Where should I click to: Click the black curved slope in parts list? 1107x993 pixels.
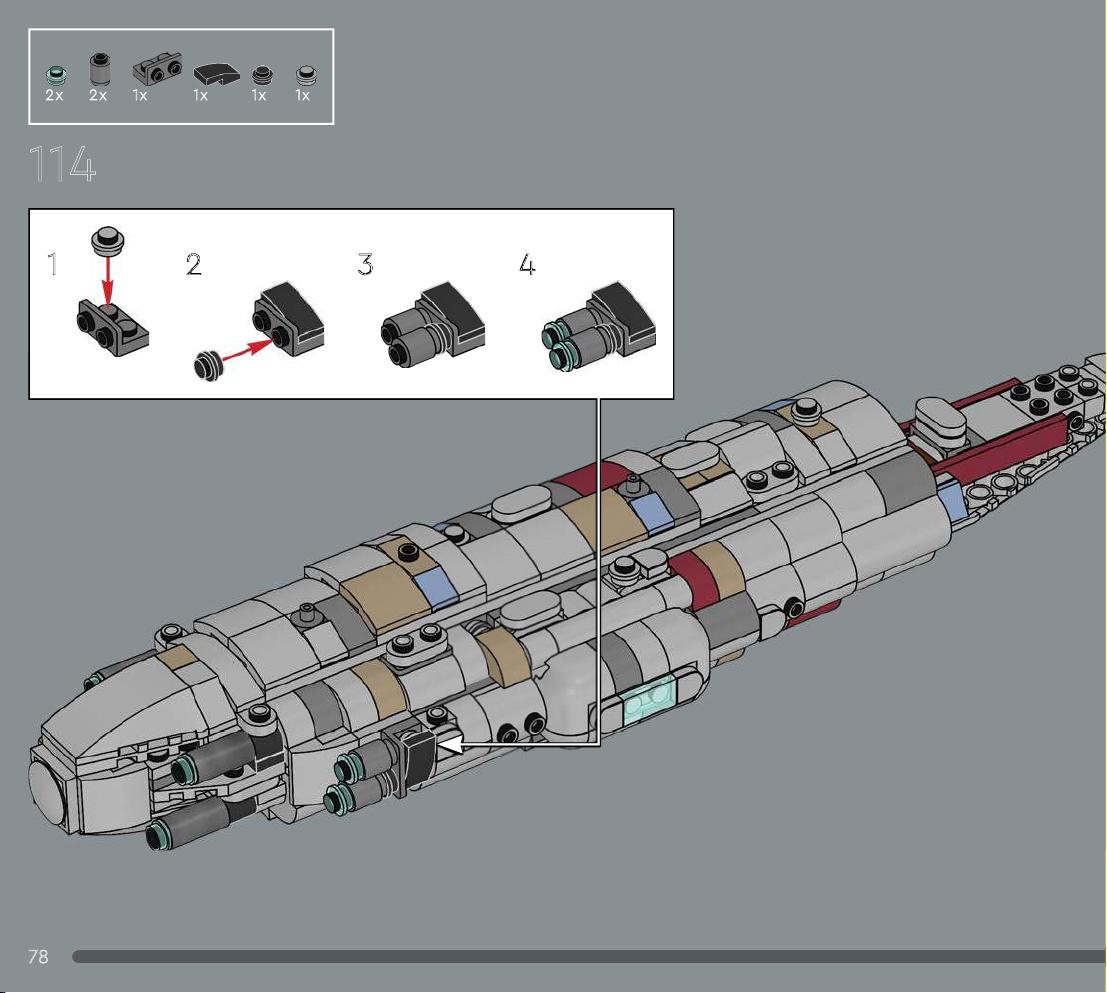point(217,74)
